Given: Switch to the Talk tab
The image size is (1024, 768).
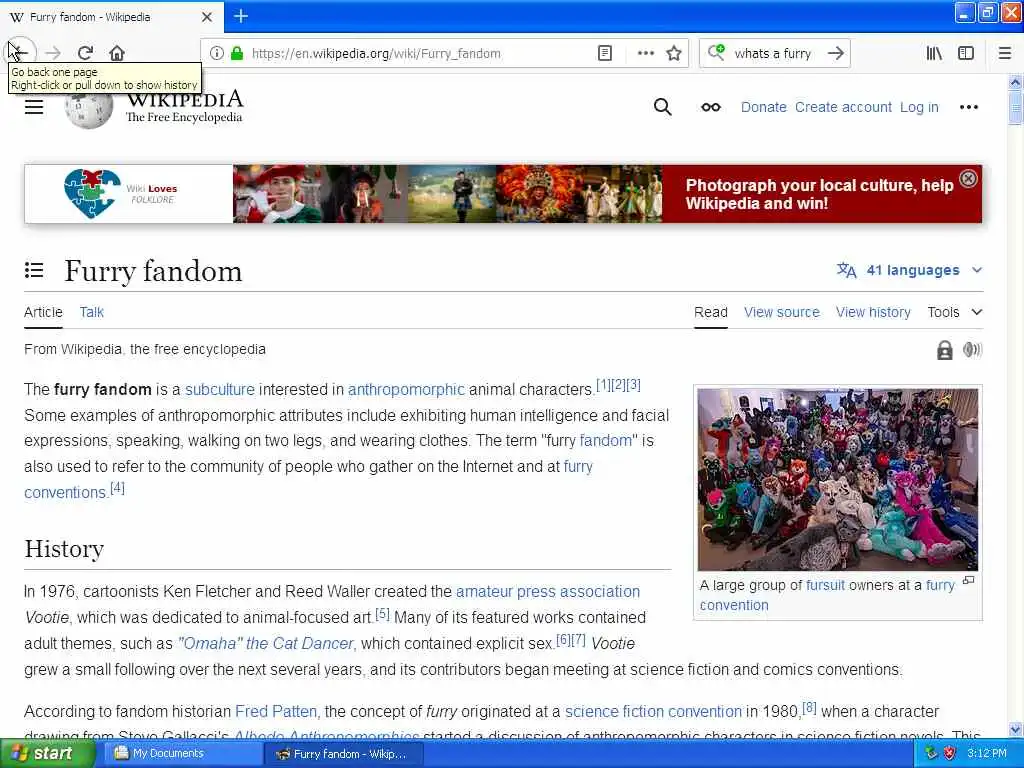Looking at the screenshot, I should [91, 312].
